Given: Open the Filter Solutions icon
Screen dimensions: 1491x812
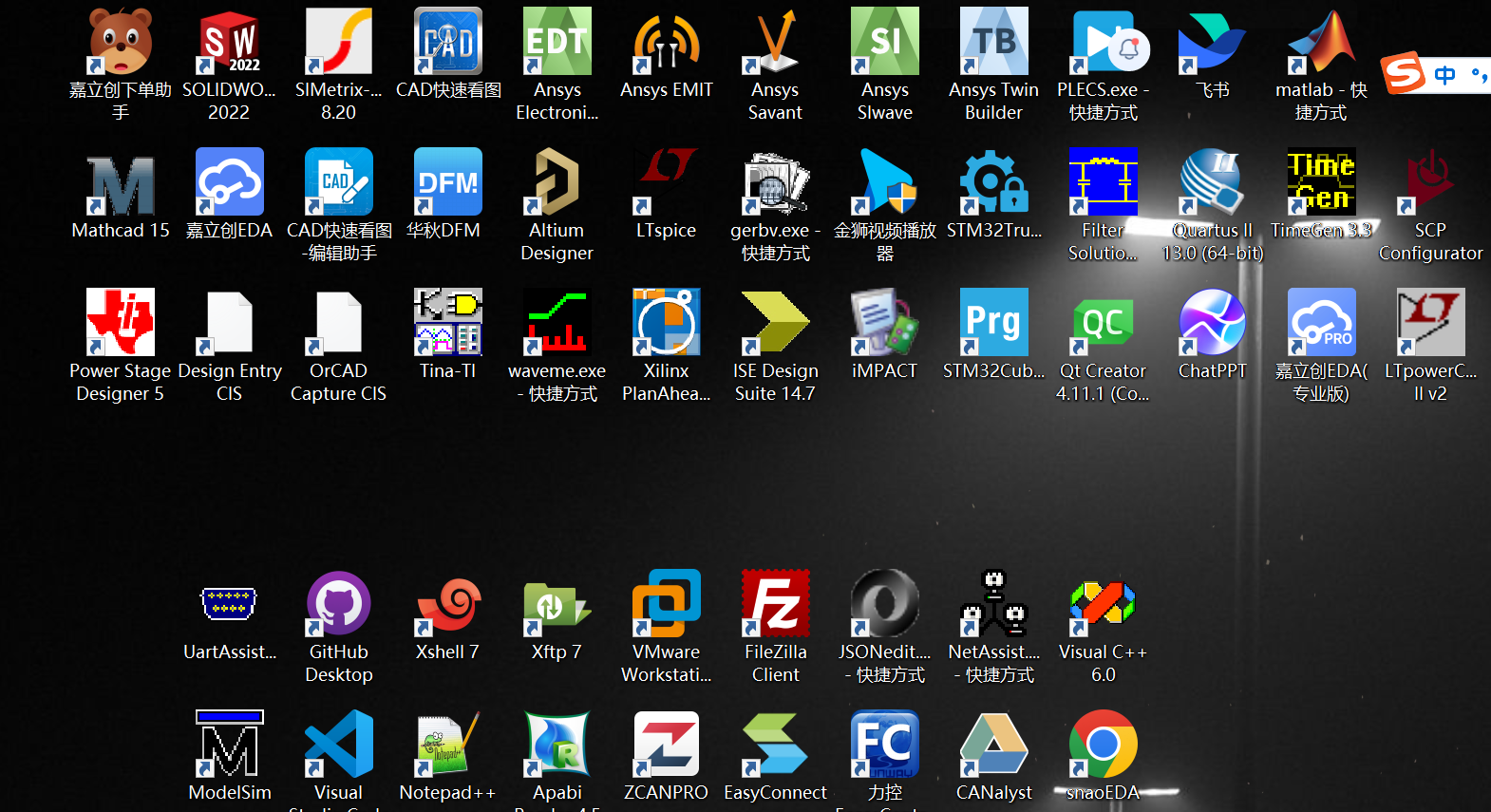Looking at the screenshot, I should pos(1103,182).
